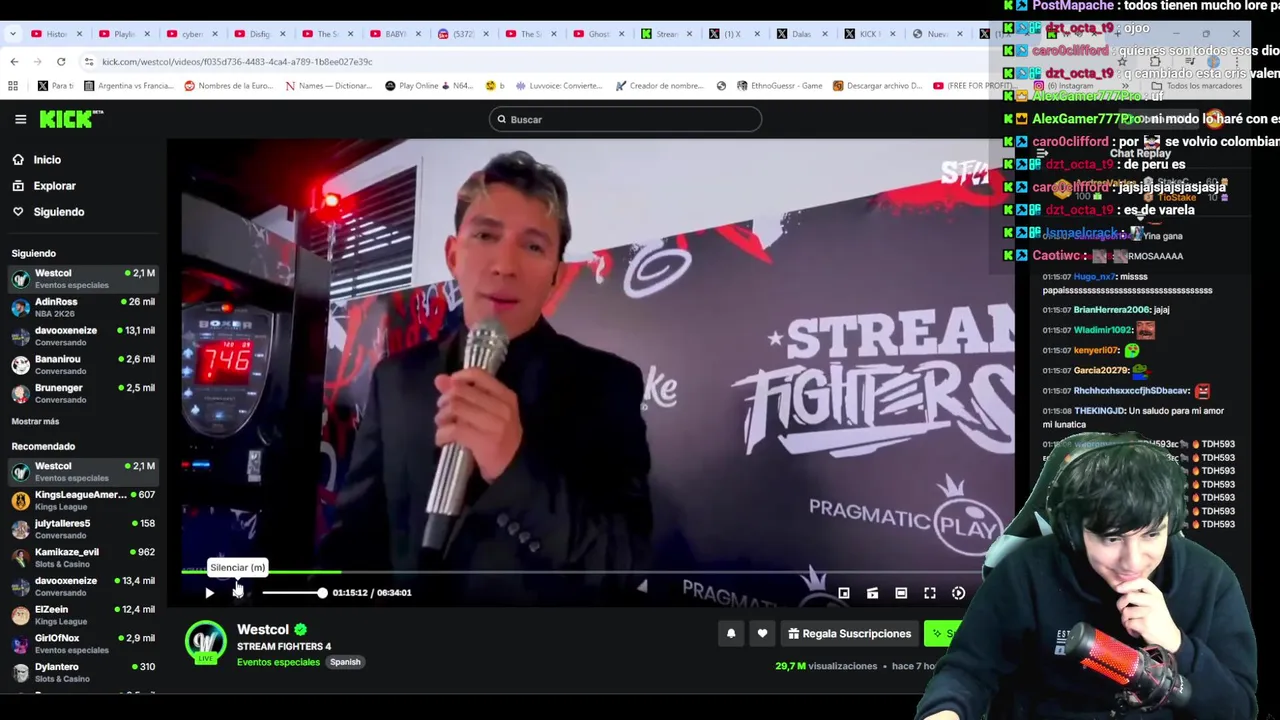Open Kamikaze_evil recommended channel
1280x720 pixels.
83,557
